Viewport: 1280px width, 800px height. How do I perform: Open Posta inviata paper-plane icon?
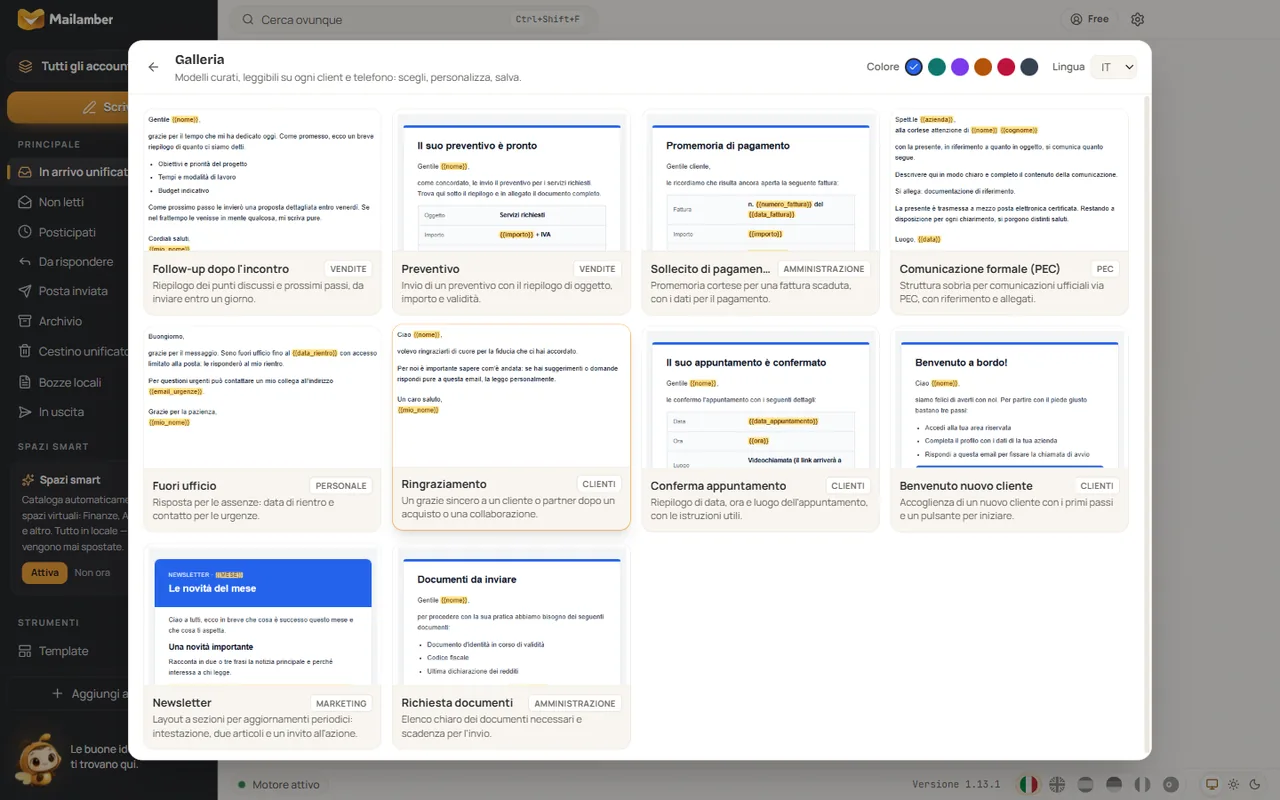tap(25, 291)
